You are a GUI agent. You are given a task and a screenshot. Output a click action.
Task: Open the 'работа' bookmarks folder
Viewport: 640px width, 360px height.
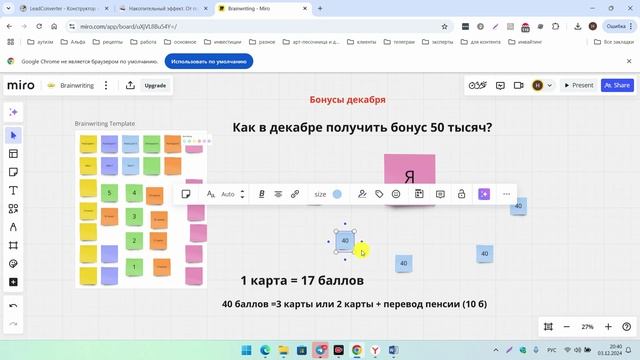pyautogui.click(x=143, y=42)
